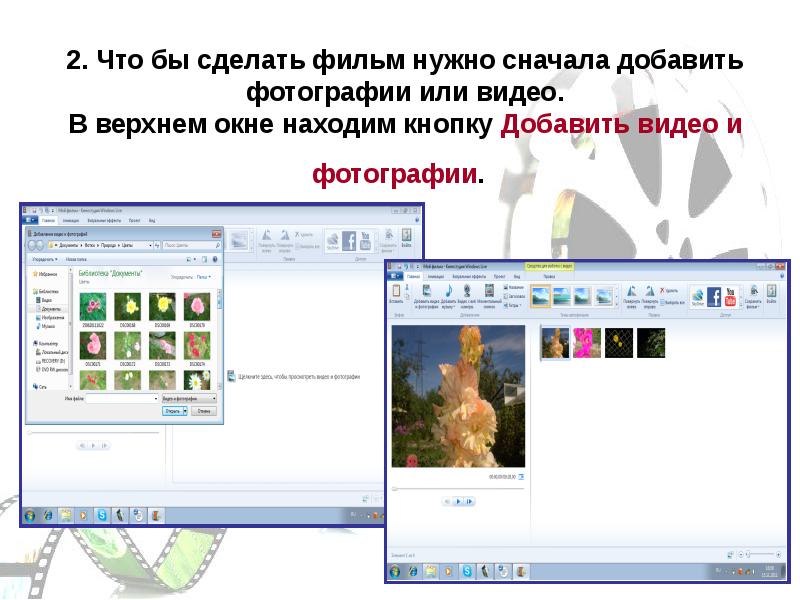Click the Add music note icon
The width and height of the screenshot is (800, 600).
pyautogui.click(x=448, y=293)
